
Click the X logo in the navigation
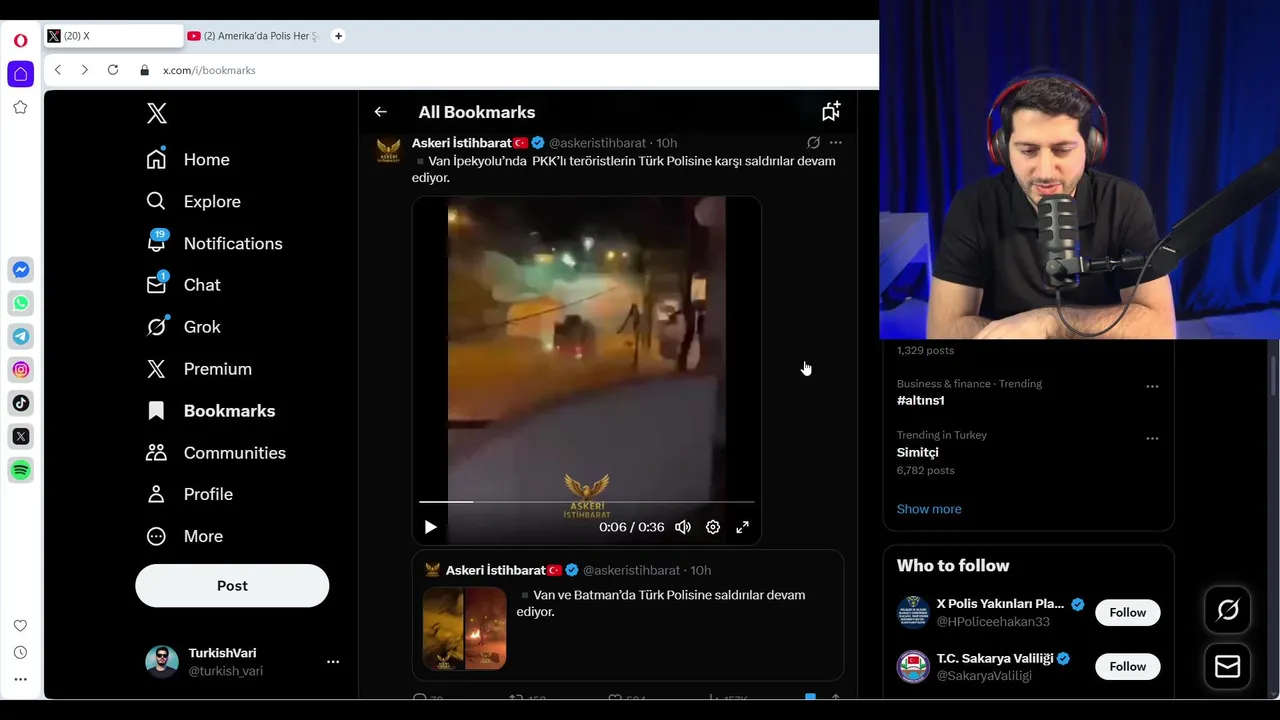click(156, 113)
